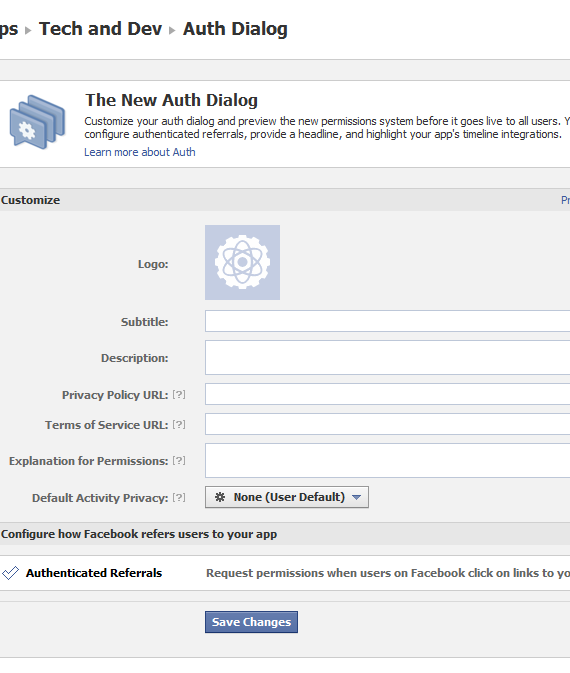Click the Auth Dialog speech-bubble gear icon

[38, 122]
